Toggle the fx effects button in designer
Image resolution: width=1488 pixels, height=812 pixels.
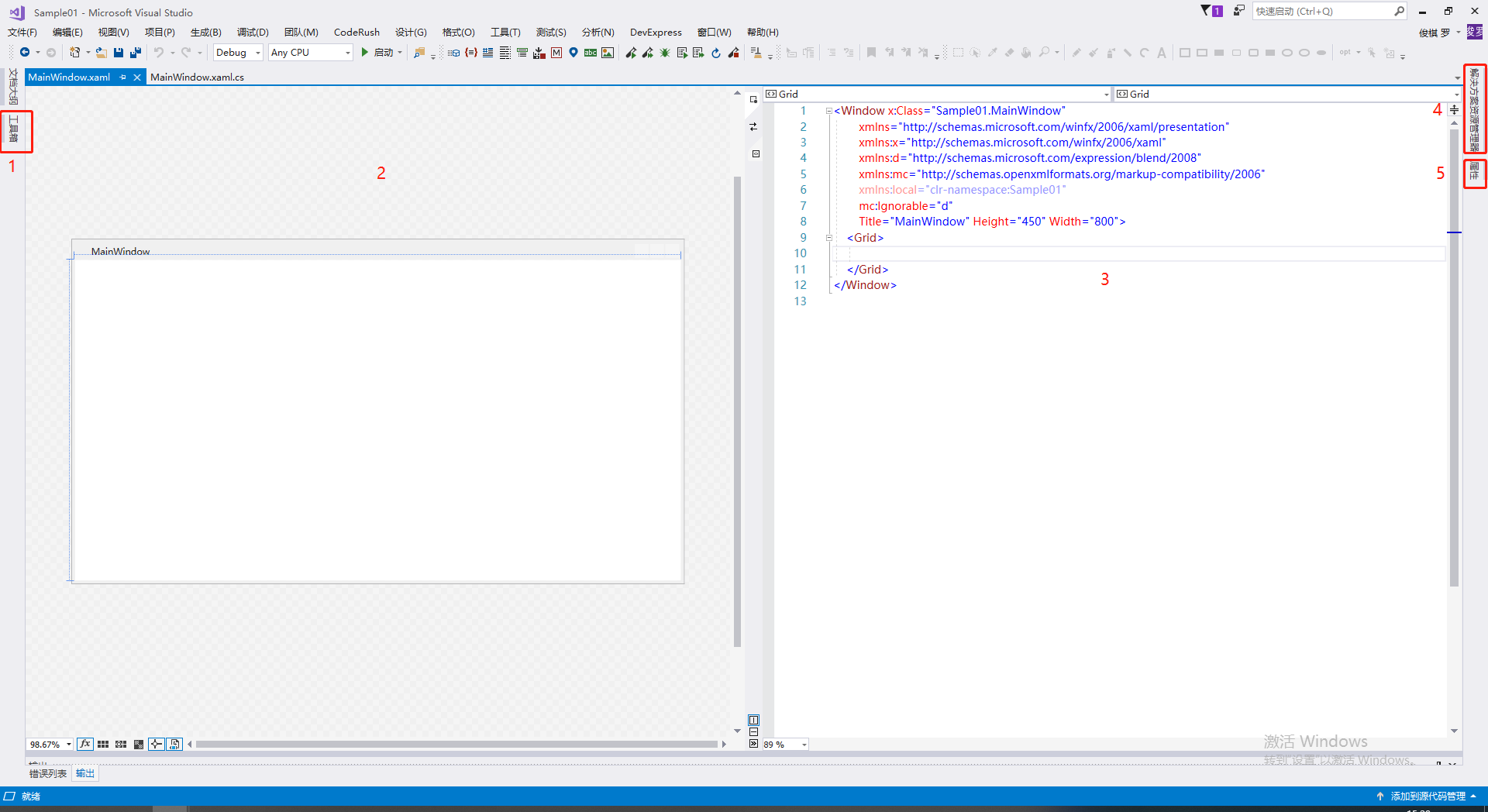pos(85,744)
